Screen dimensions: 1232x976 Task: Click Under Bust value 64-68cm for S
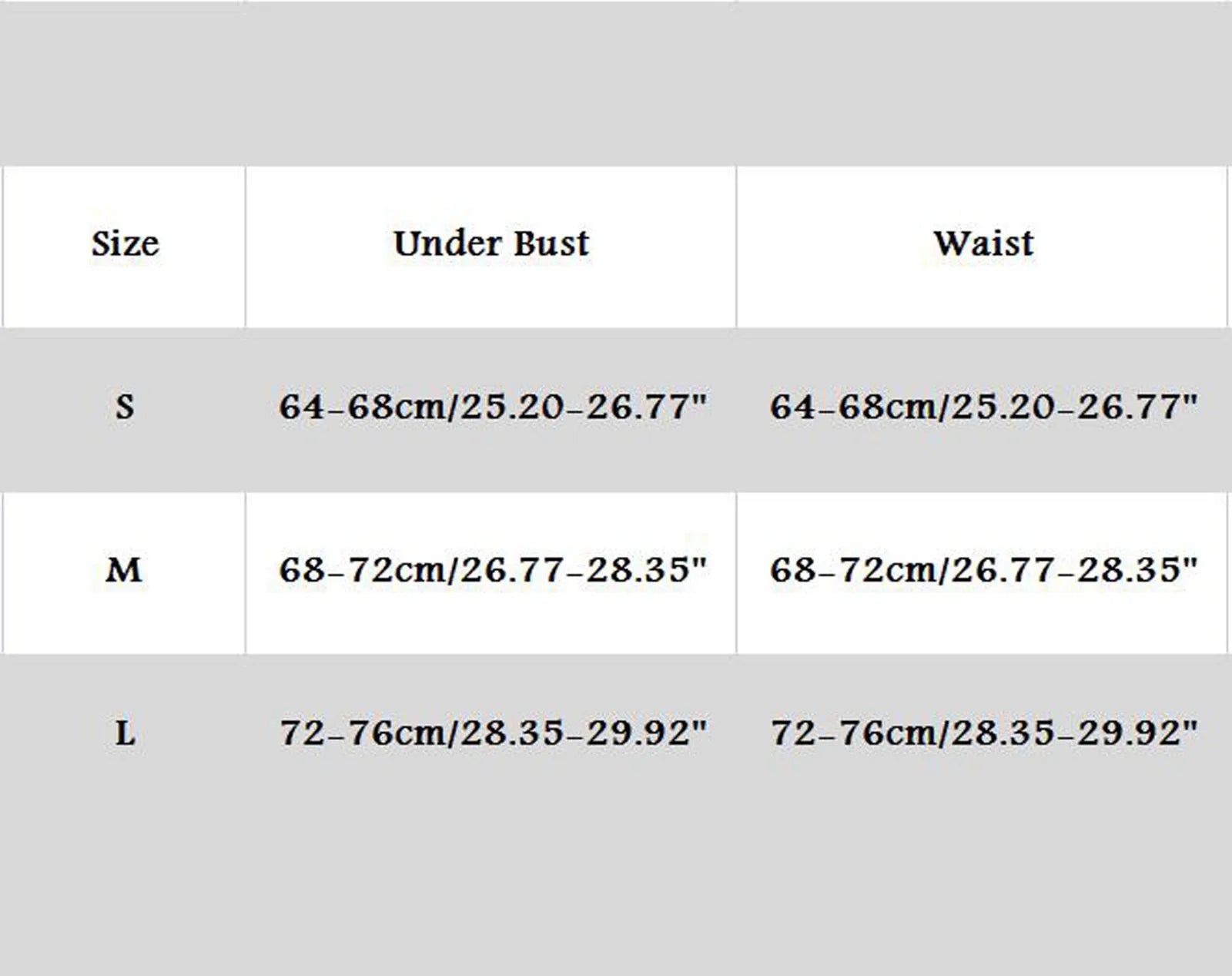click(x=363, y=407)
